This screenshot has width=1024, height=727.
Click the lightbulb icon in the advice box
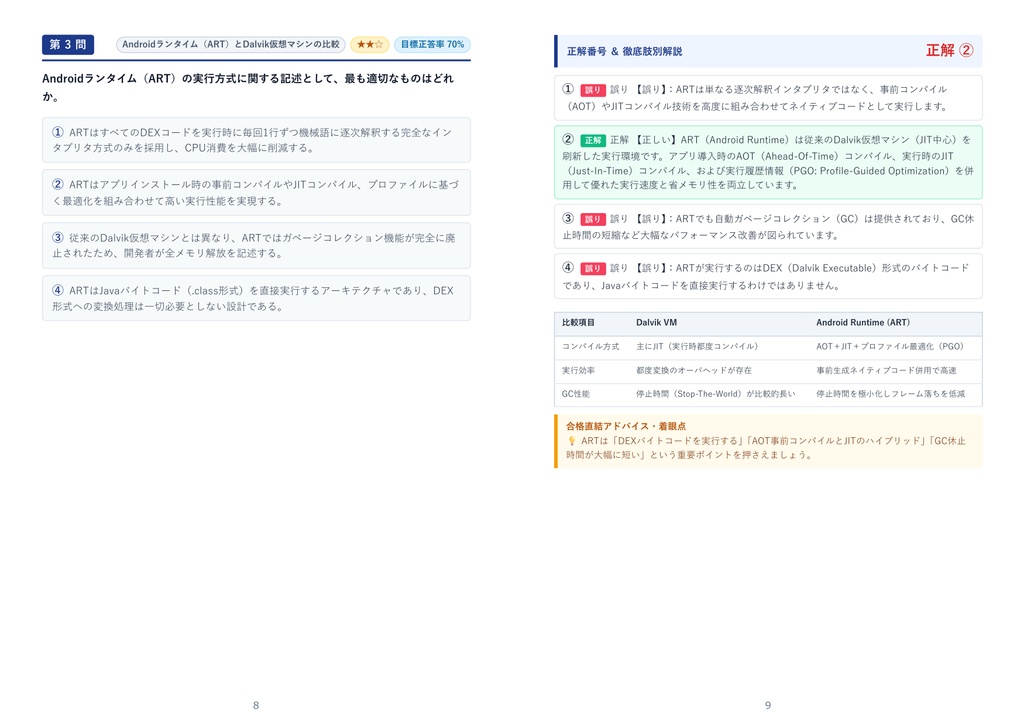pos(572,441)
